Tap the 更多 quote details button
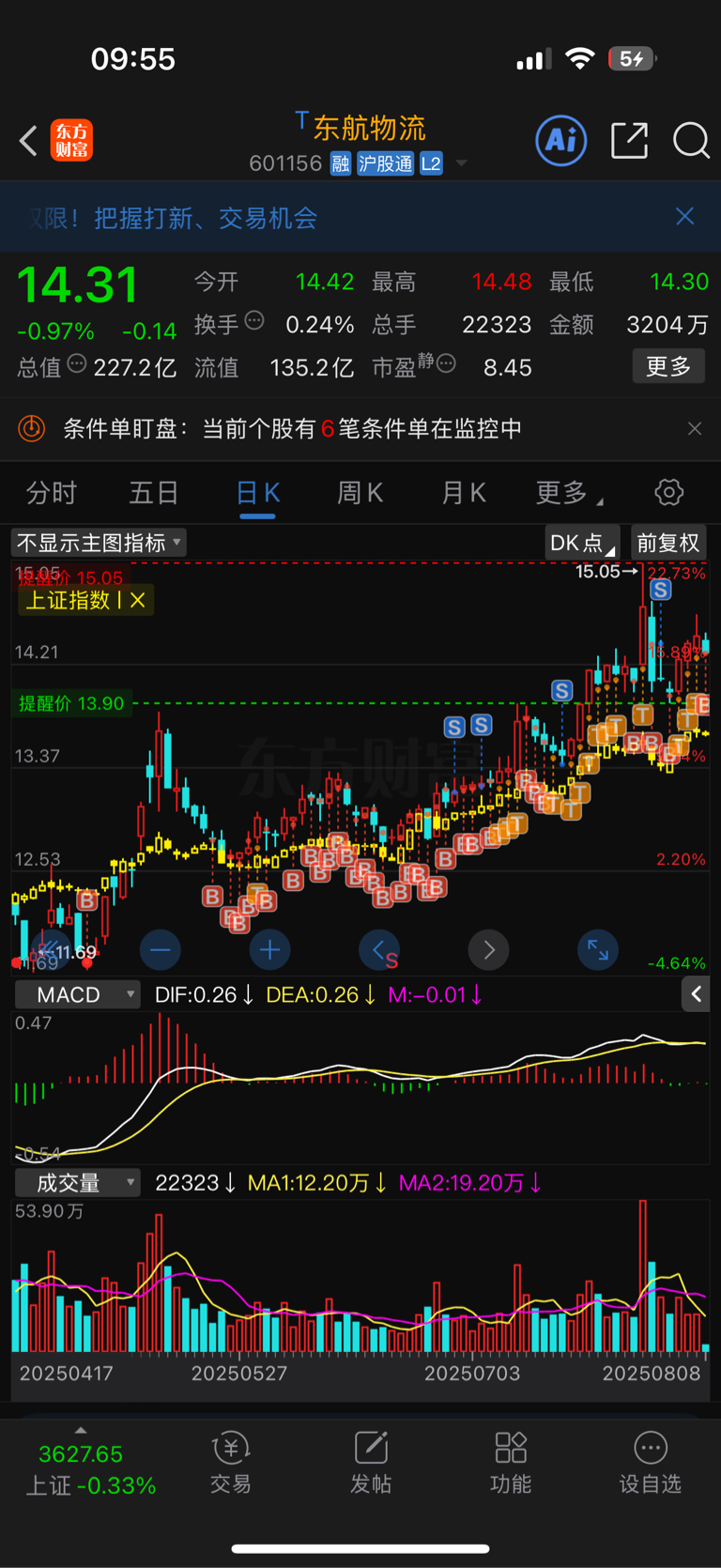 coord(668,366)
